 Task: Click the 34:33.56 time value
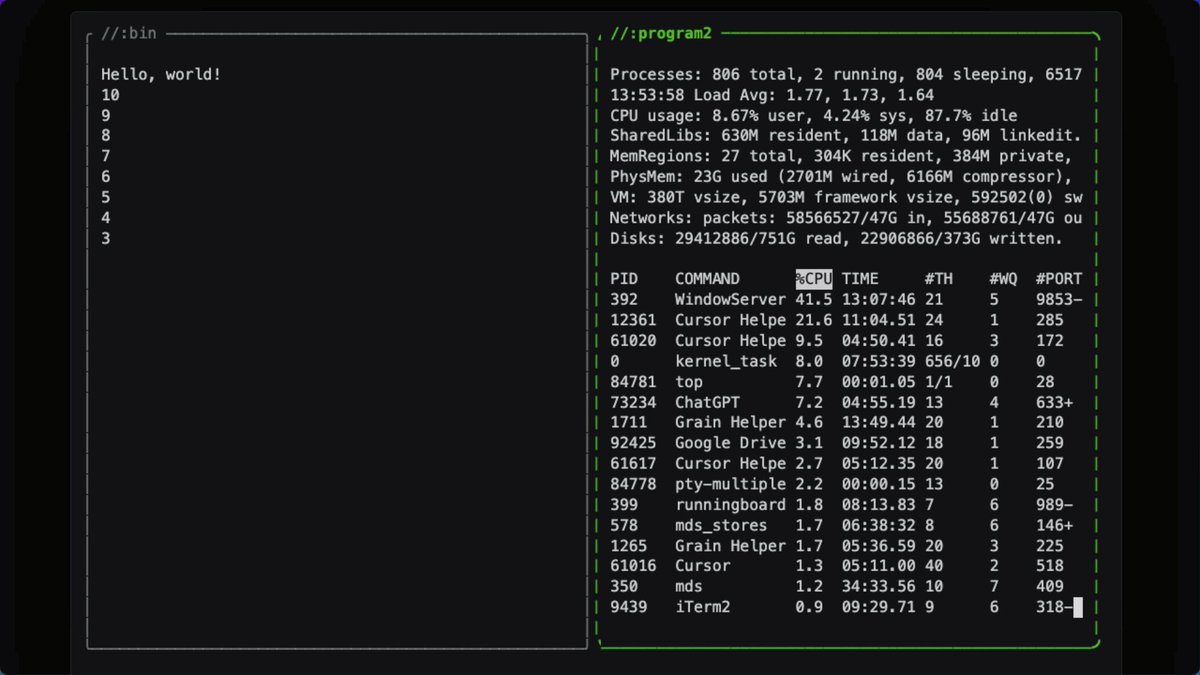click(879, 586)
